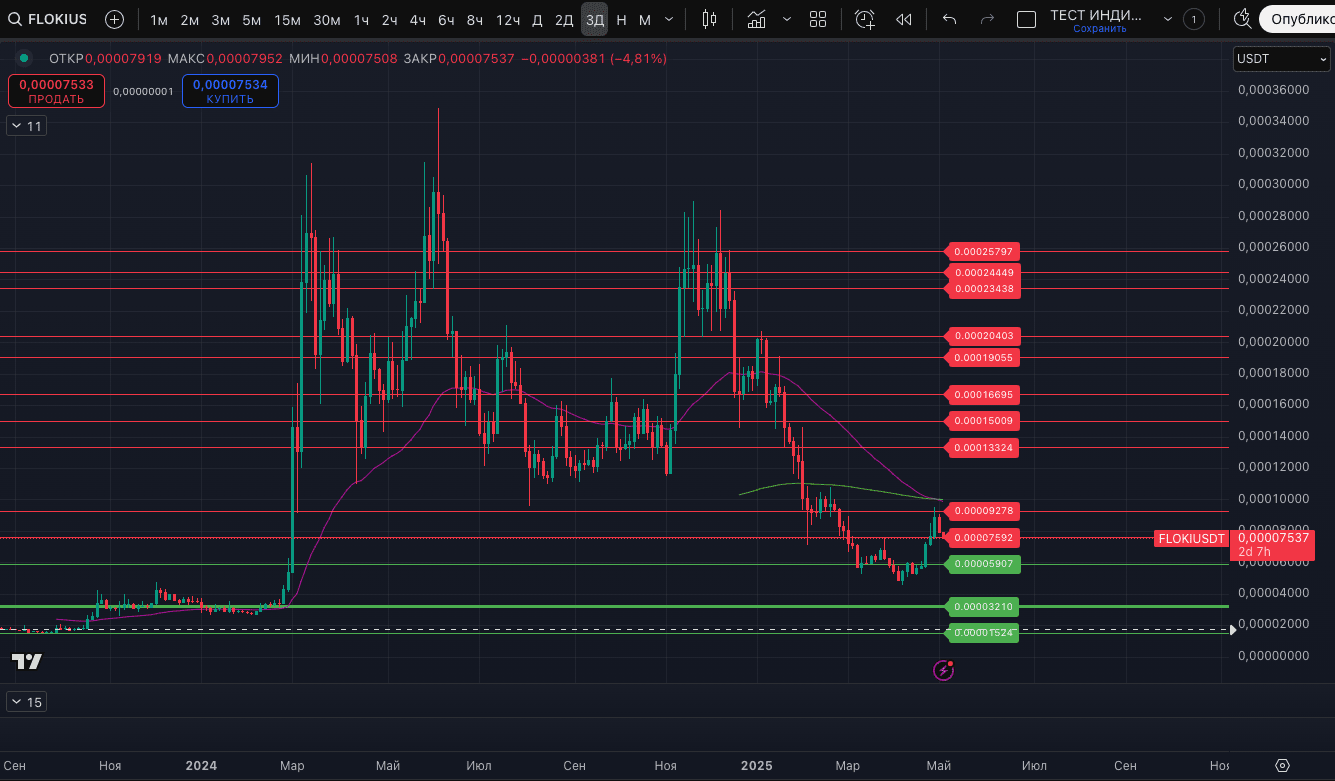Switch to the 2ч timeframe

(x=390, y=19)
